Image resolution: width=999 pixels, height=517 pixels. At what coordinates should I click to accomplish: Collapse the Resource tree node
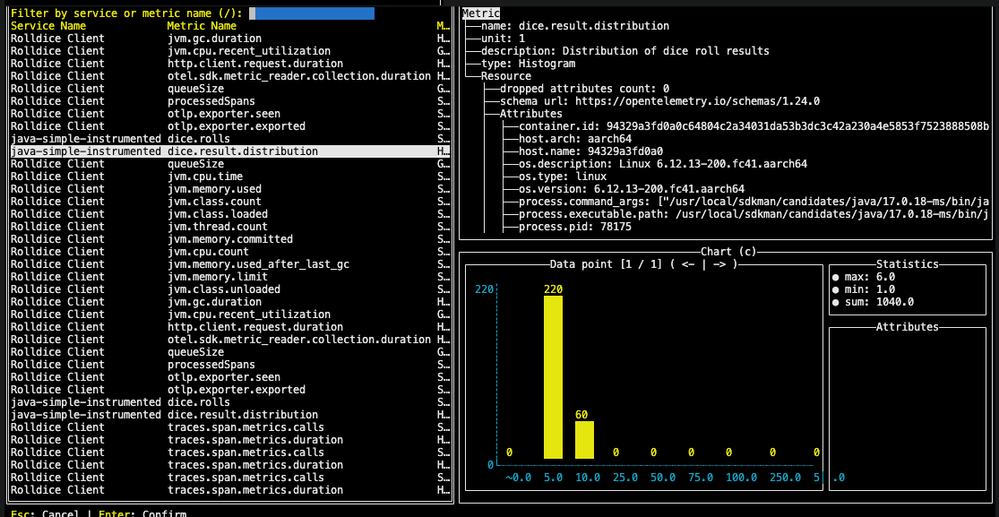(x=506, y=76)
